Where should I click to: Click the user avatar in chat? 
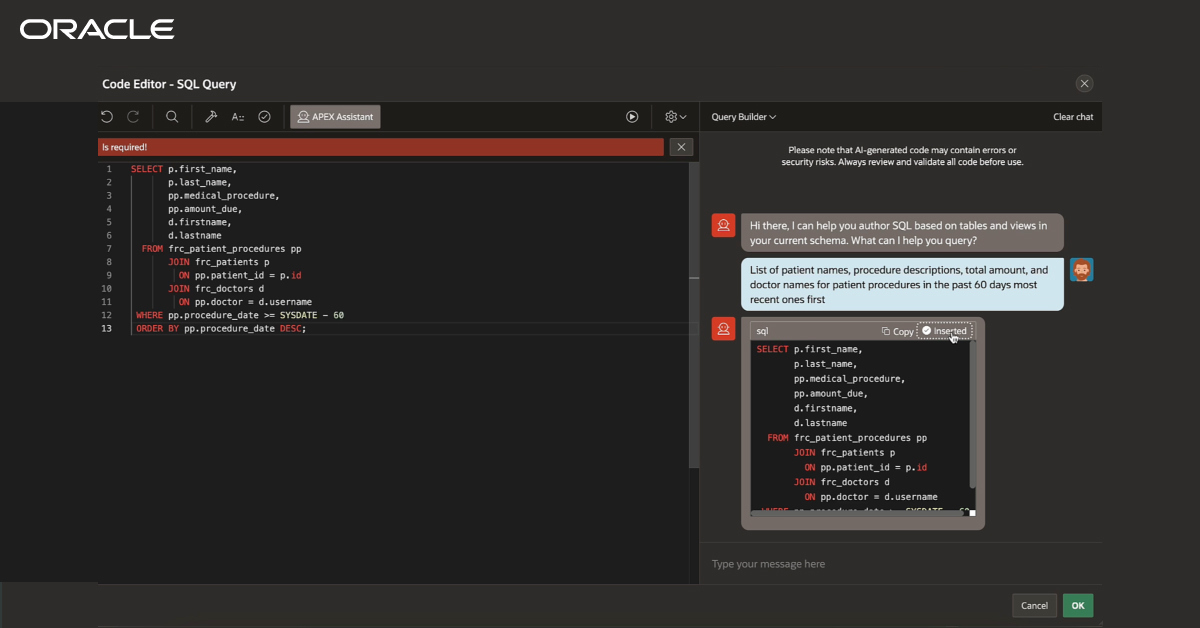pyautogui.click(x=1081, y=270)
